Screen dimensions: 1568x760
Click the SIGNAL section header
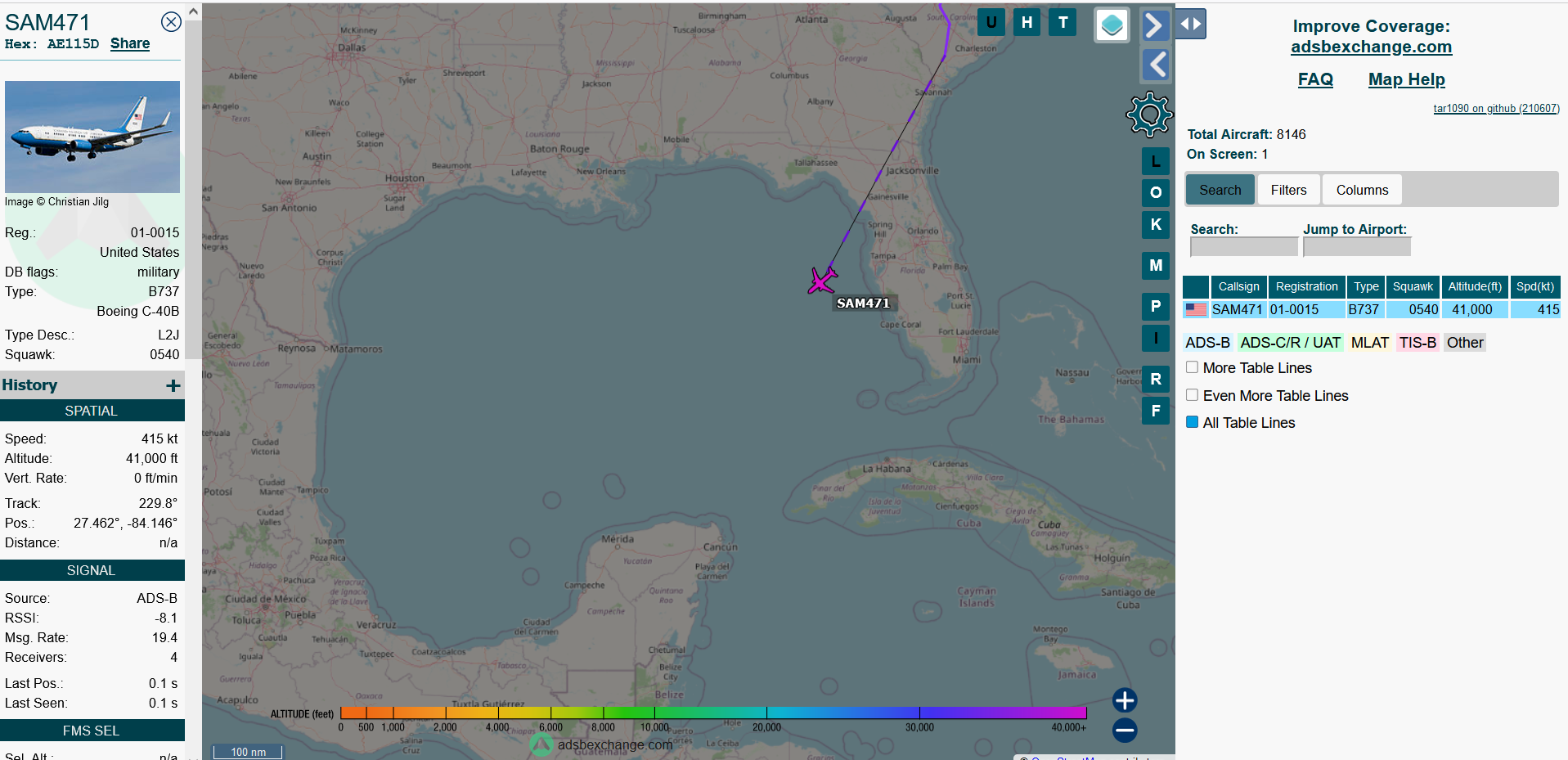click(x=92, y=570)
